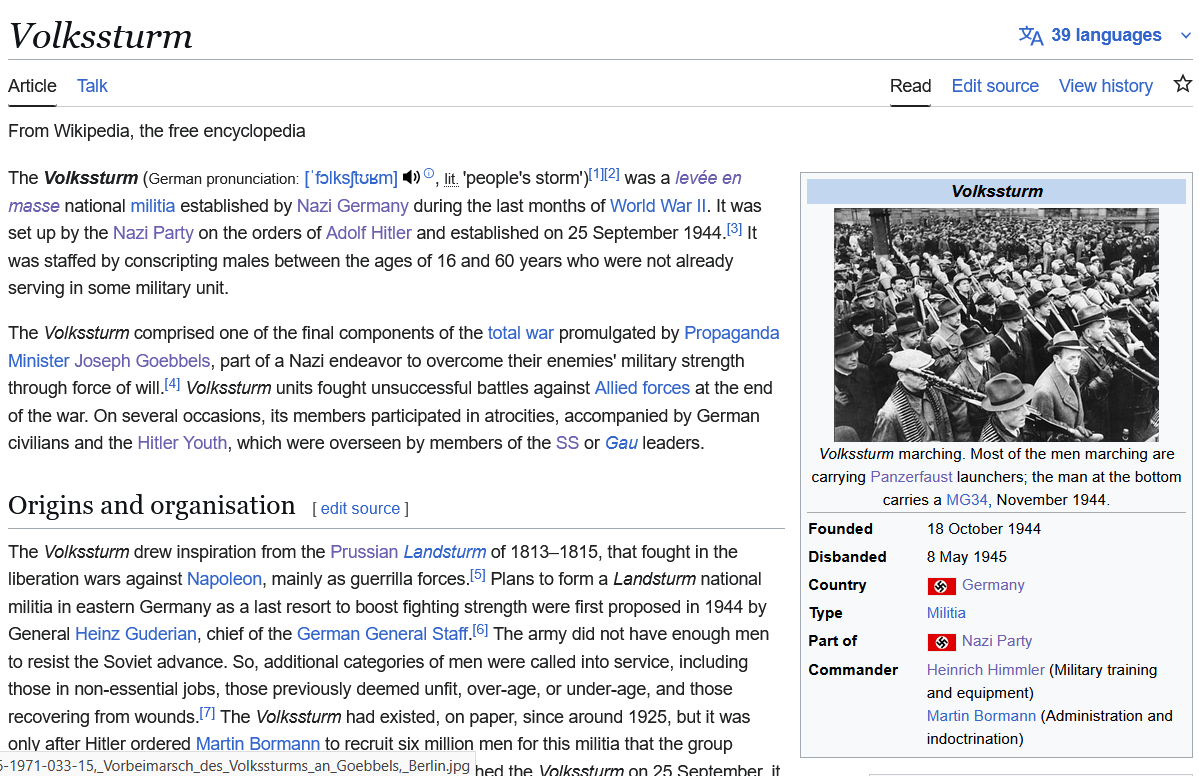Open the IPA pronunciation link
This screenshot has height=776, width=1199.
351,178
